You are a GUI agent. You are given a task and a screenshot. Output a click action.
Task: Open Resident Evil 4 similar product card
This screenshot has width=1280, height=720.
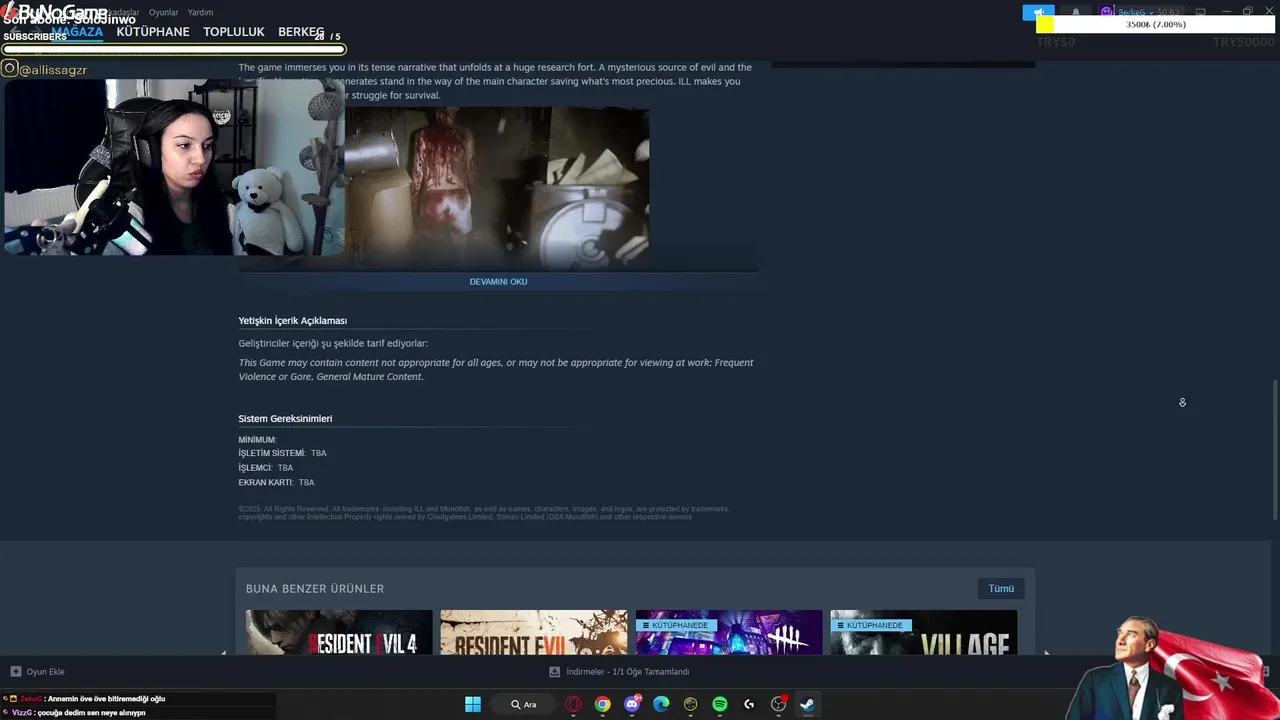click(x=339, y=632)
